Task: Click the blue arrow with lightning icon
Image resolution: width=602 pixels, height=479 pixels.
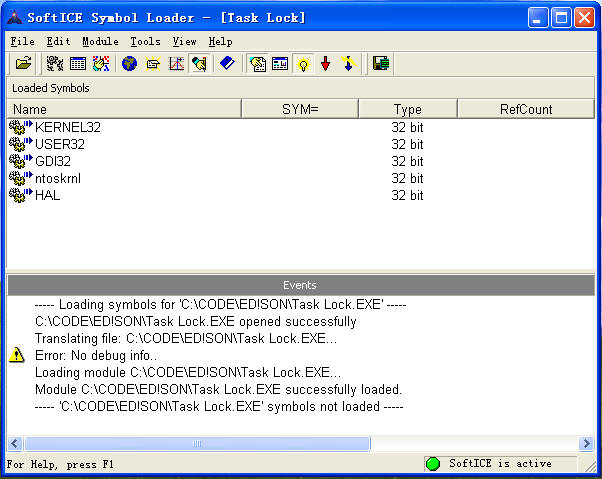Action: coord(349,63)
